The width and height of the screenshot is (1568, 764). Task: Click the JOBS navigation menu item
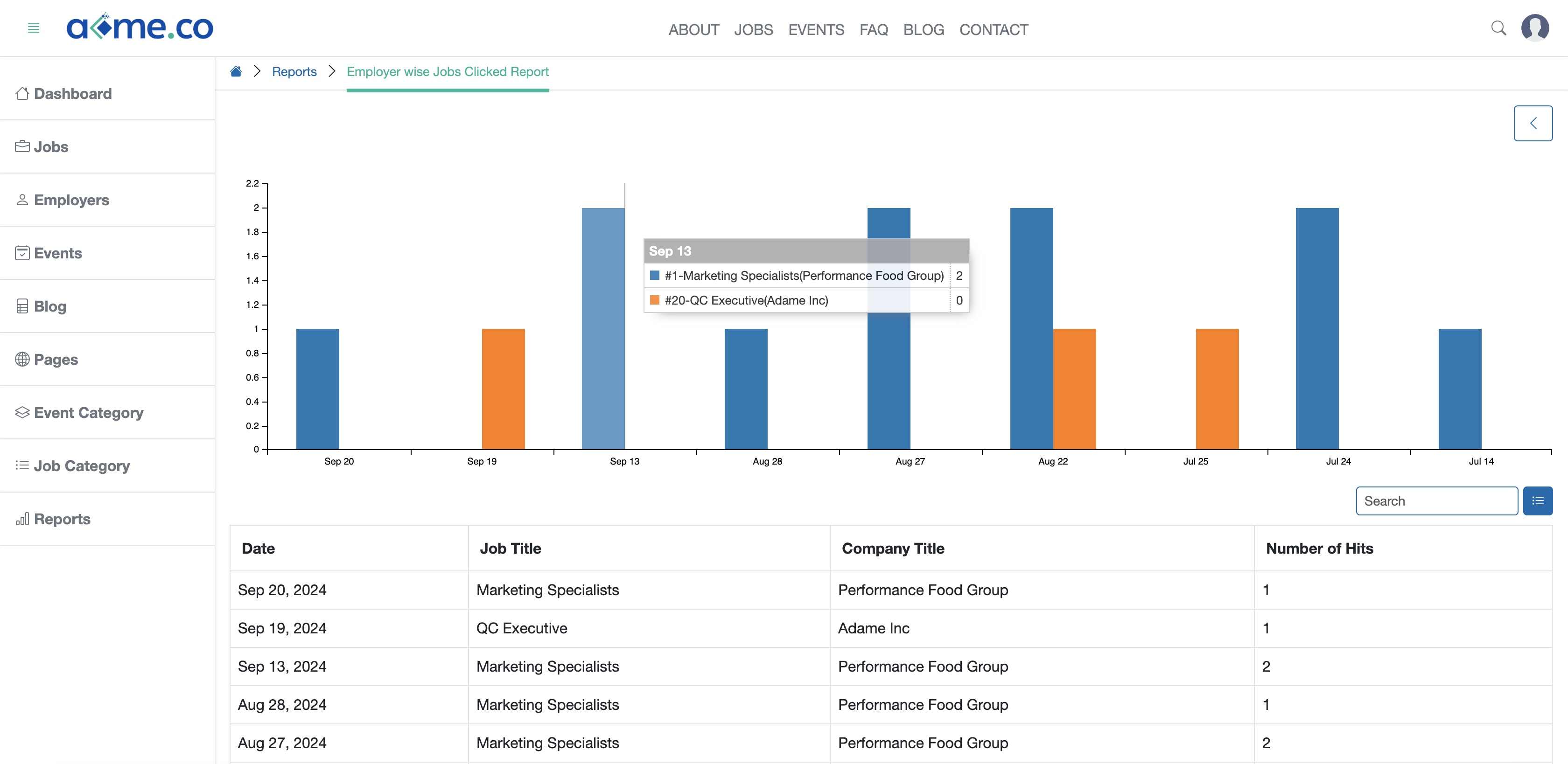point(754,29)
